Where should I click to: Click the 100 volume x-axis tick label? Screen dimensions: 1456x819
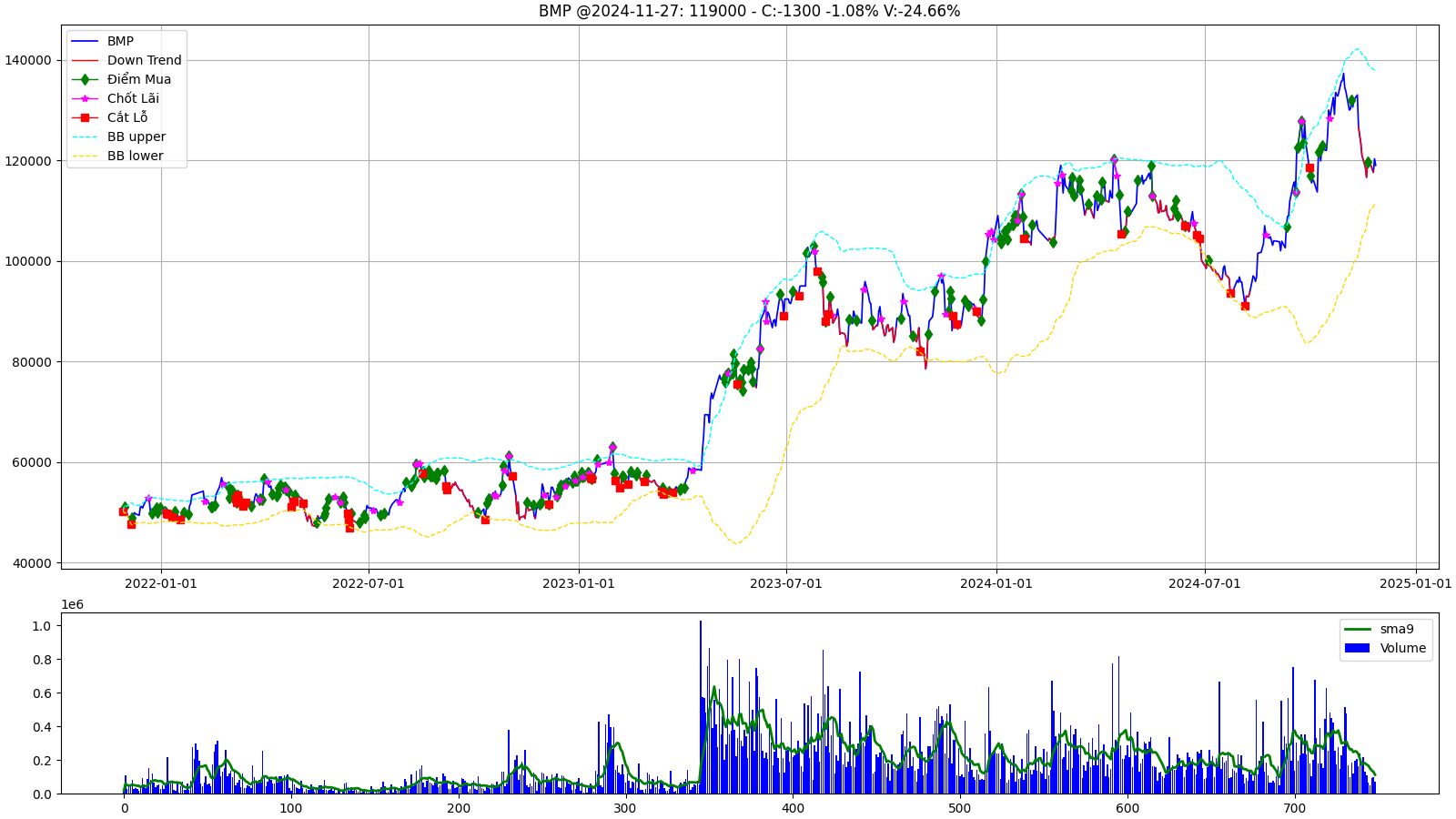coord(291,808)
